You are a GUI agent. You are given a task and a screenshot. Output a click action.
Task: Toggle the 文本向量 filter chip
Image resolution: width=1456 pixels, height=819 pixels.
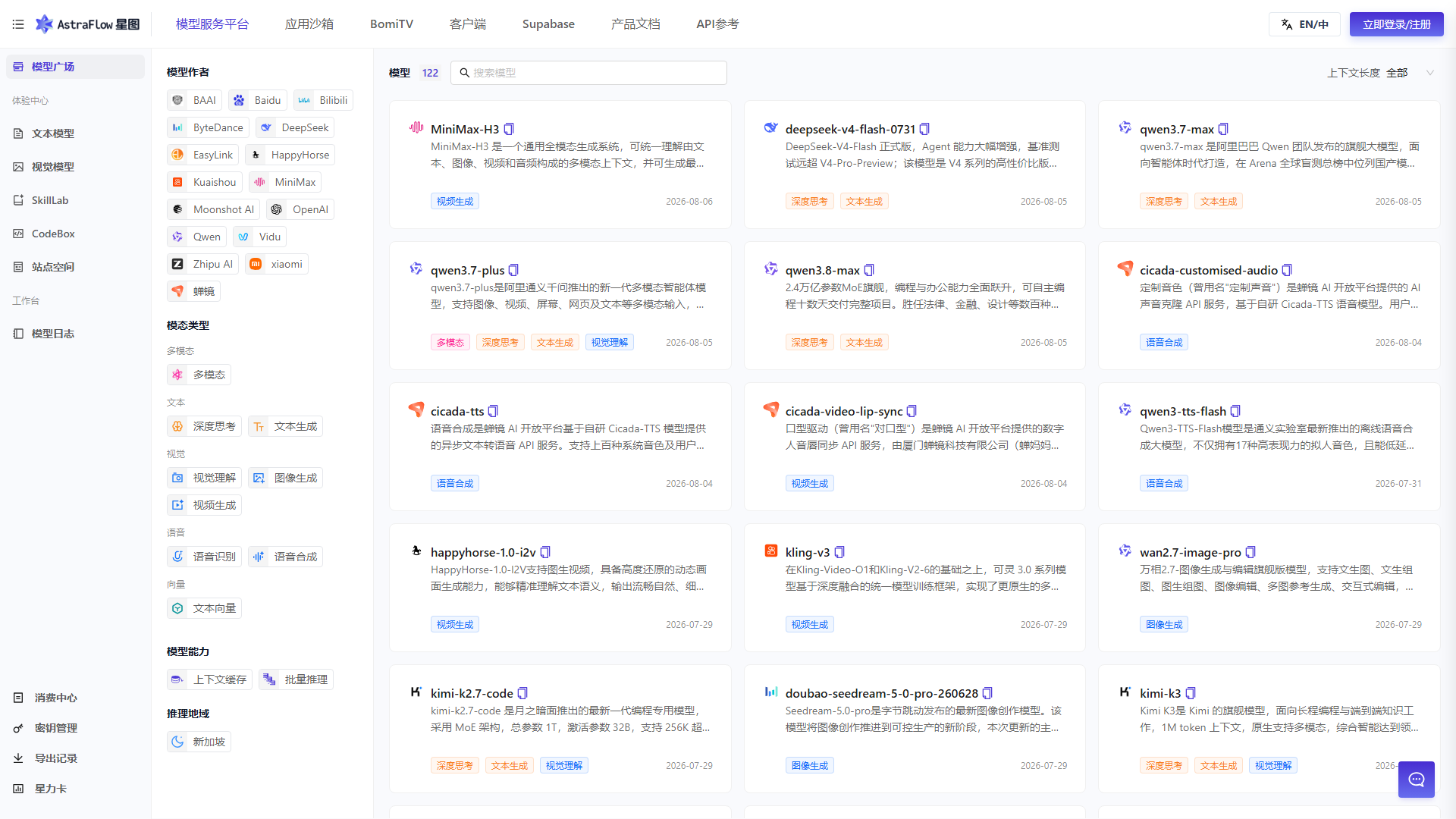pyautogui.click(x=204, y=608)
